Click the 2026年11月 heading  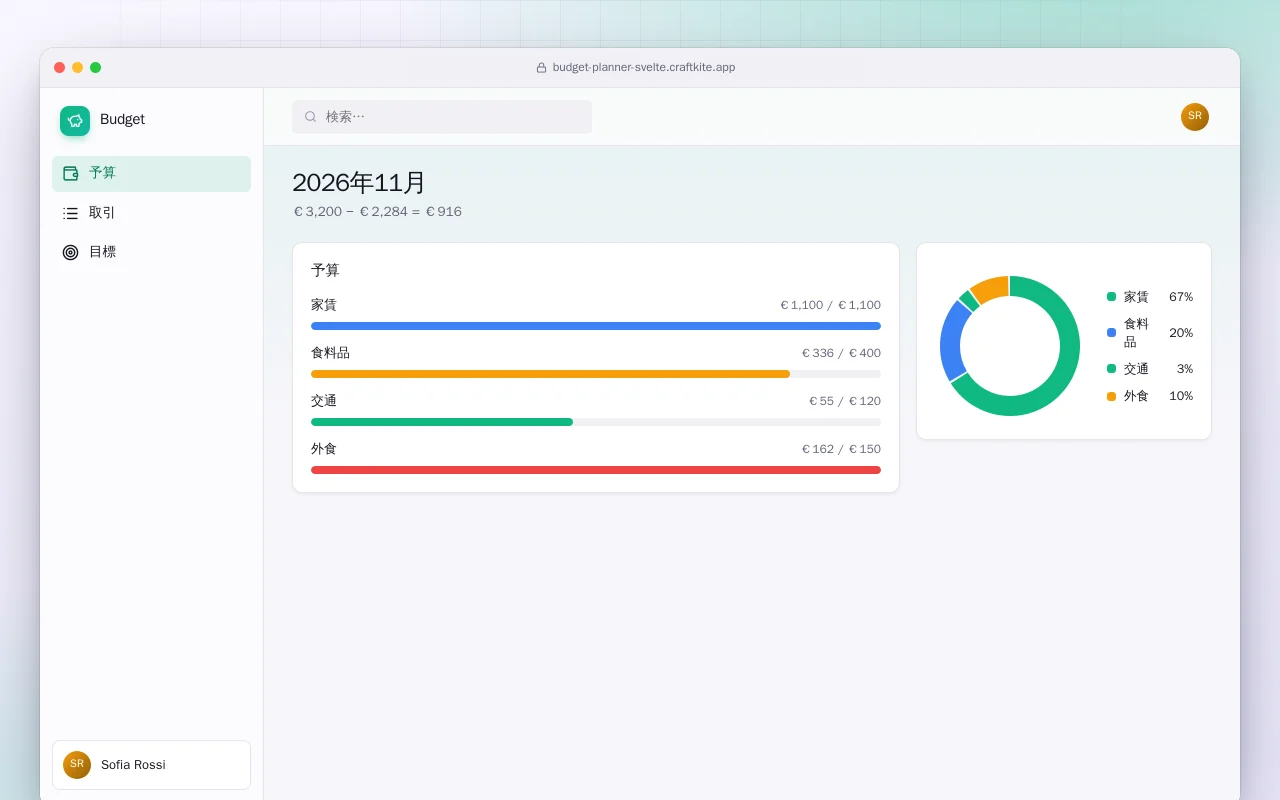tap(359, 183)
